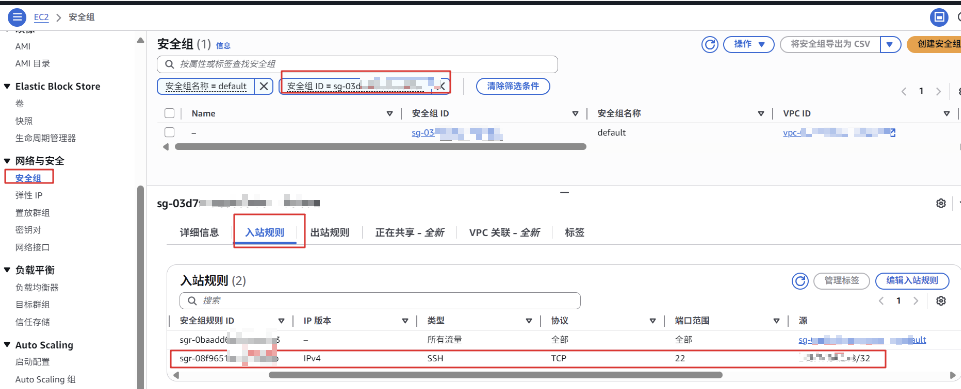Sort inbound rules by 安全组规则 ID

pyautogui.click(x=281, y=321)
